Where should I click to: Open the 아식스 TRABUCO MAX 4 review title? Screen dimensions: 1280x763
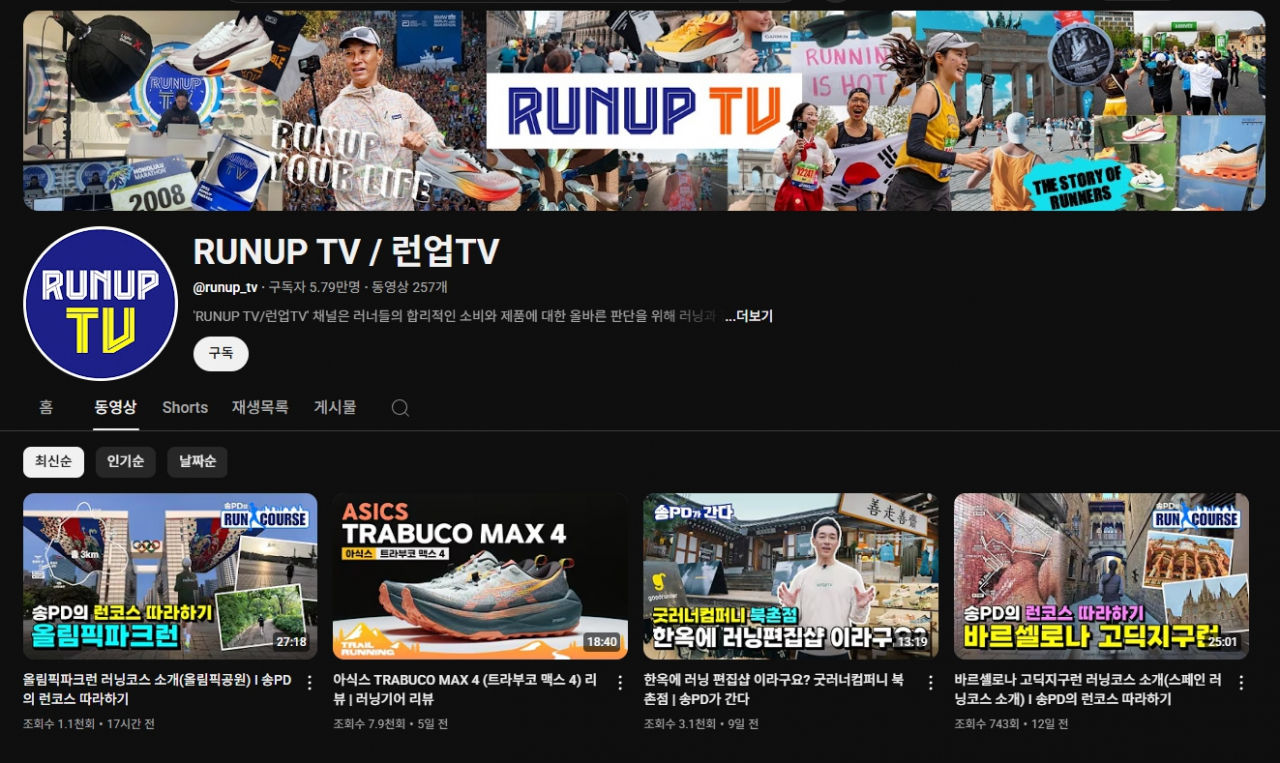point(465,690)
